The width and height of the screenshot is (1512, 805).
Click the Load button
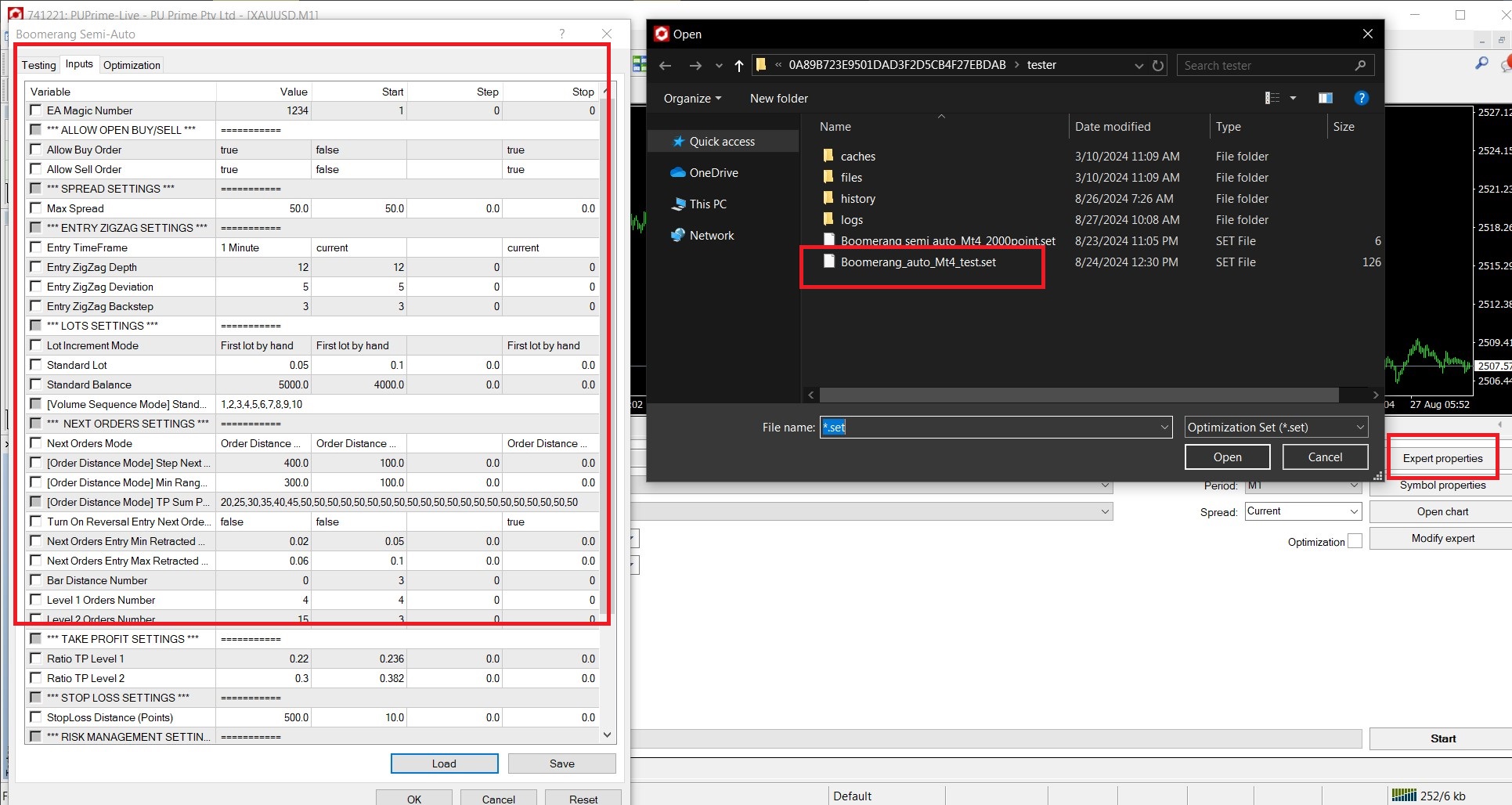444,763
